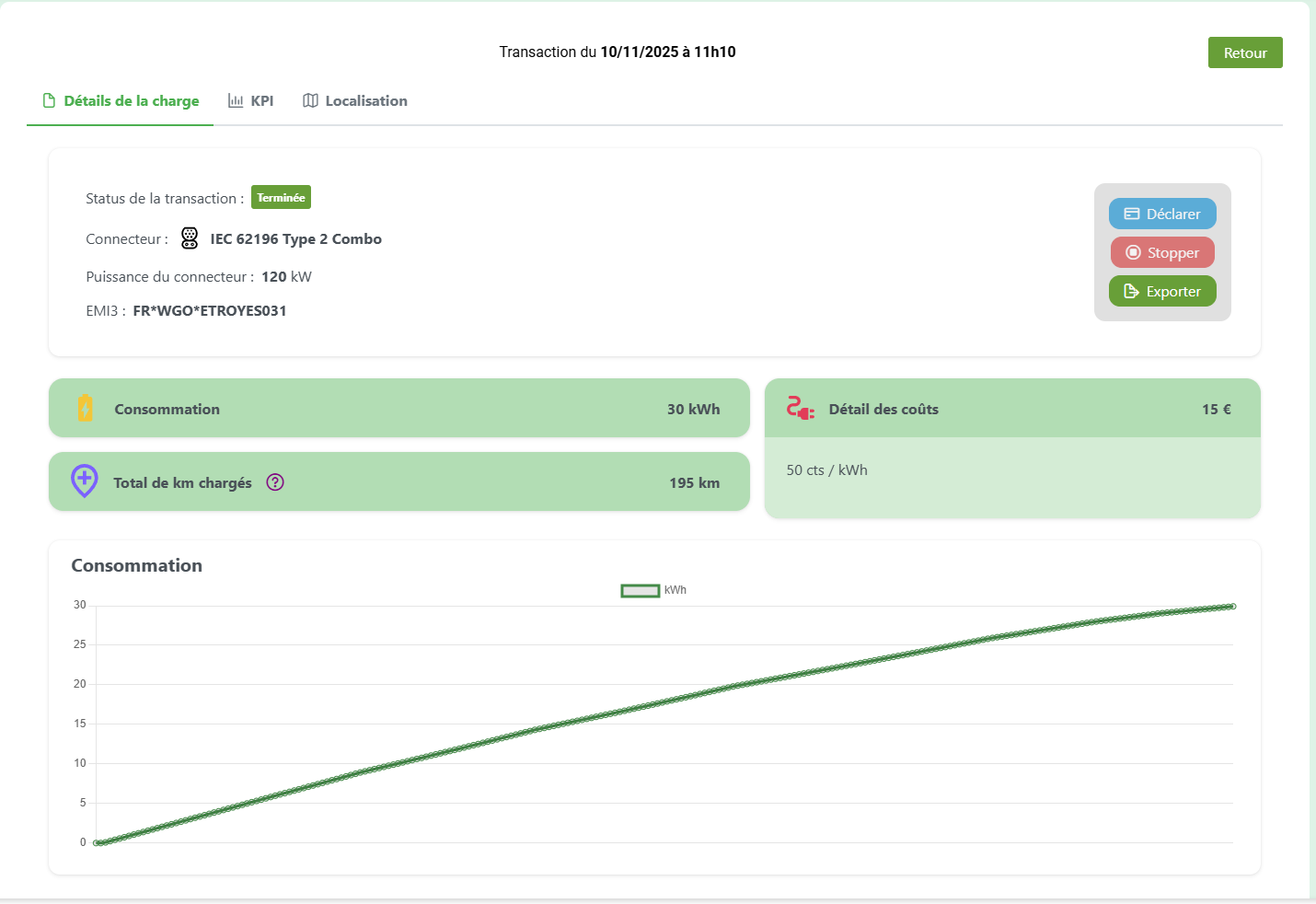
Task: Click the last data point on chart
Action: (x=1232, y=607)
